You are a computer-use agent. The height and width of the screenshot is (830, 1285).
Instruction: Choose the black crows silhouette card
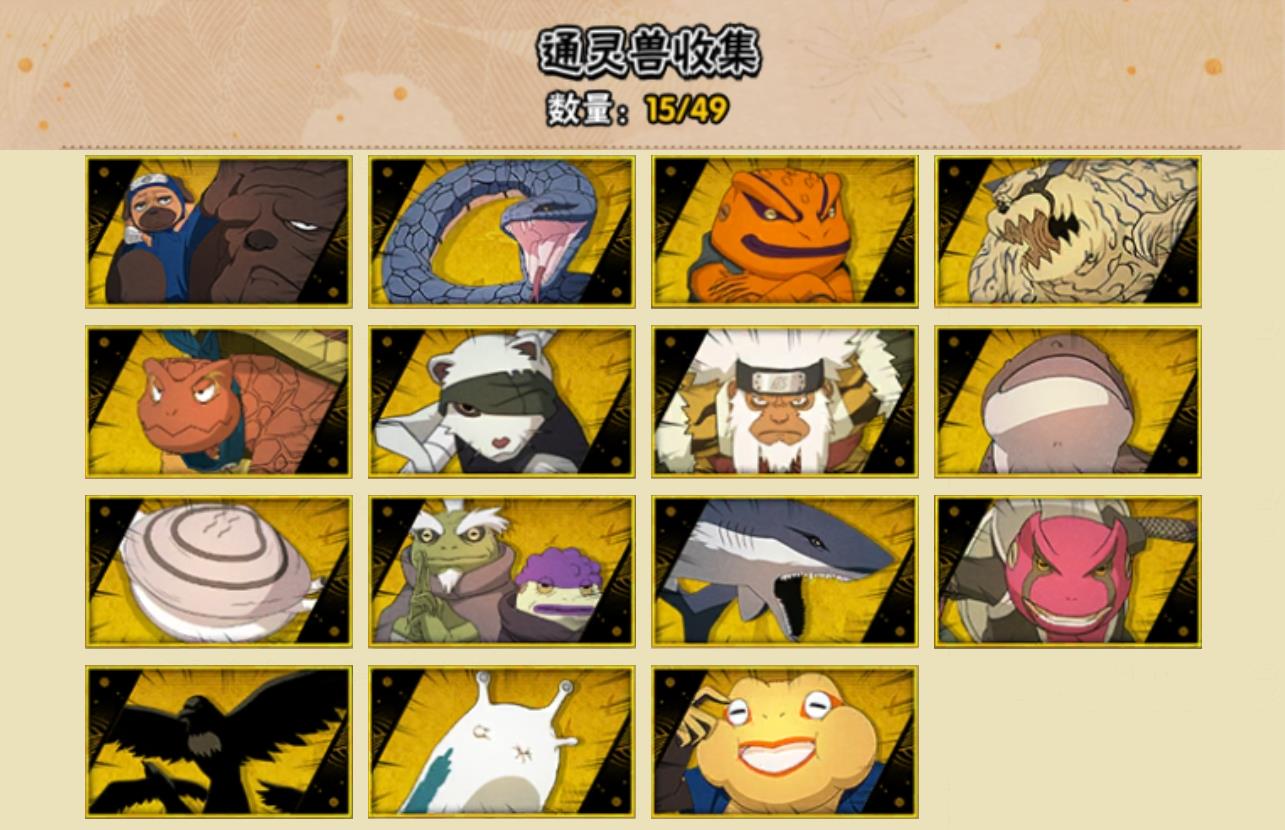coord(218,741)
